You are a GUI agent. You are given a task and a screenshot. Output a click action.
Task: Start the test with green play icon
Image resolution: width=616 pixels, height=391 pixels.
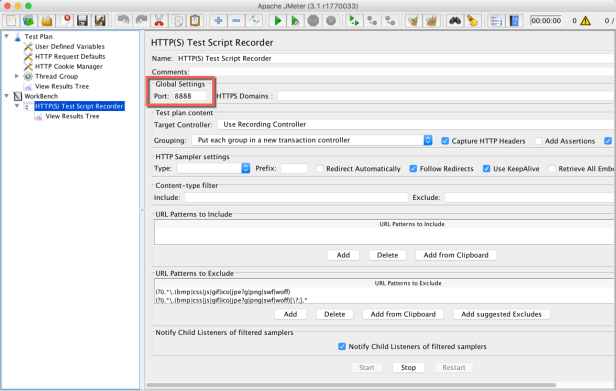pos(278,20)
